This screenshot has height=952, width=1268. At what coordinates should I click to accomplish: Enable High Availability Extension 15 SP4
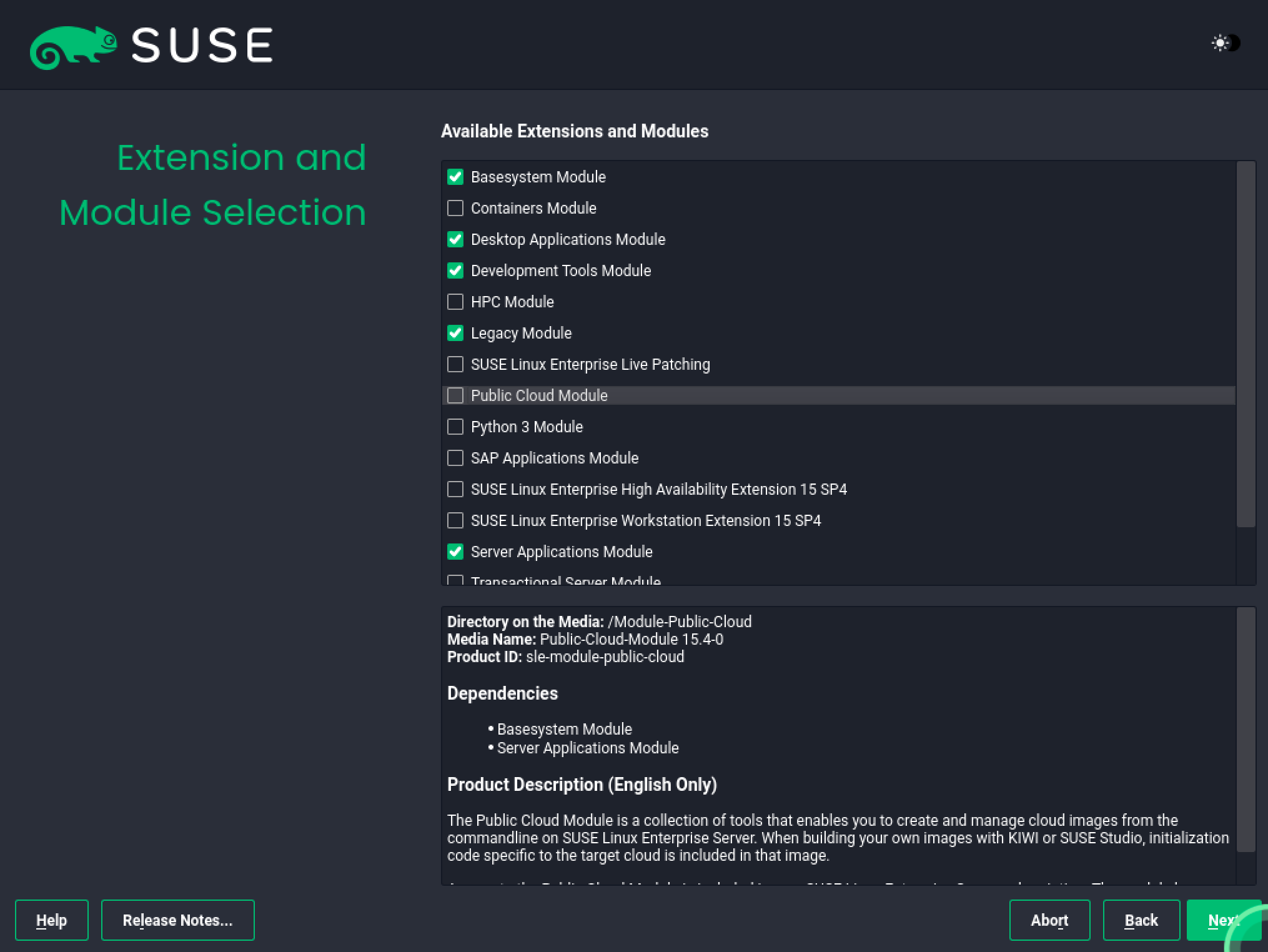[455, 489]
